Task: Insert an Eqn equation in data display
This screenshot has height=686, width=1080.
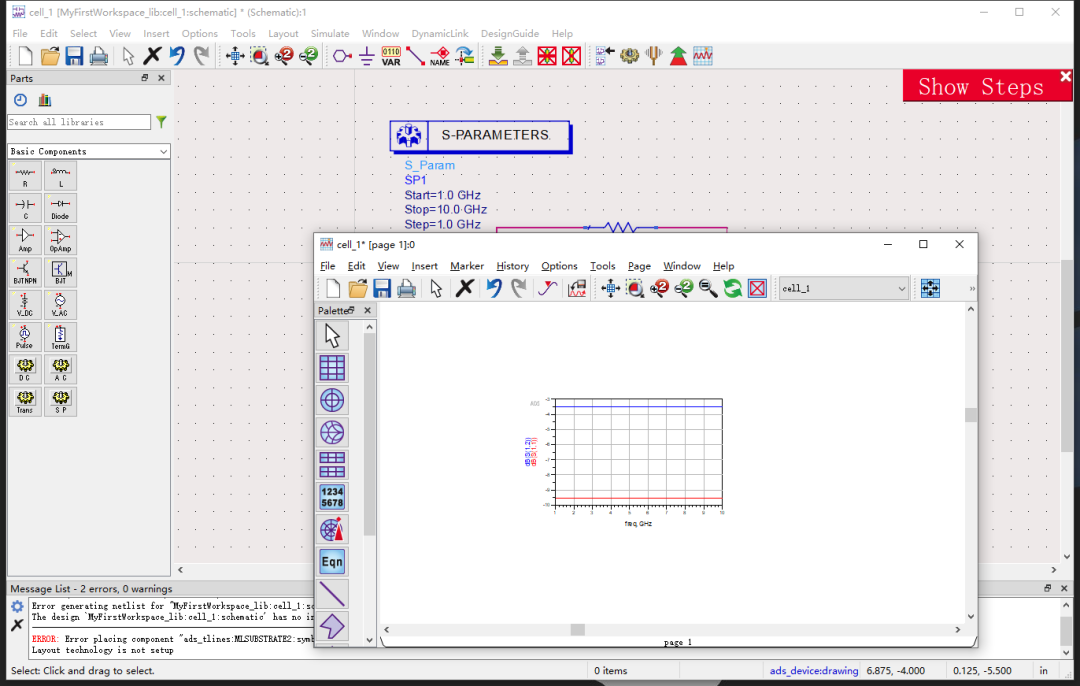Action: pyautogui.click(x=332, y=562)
